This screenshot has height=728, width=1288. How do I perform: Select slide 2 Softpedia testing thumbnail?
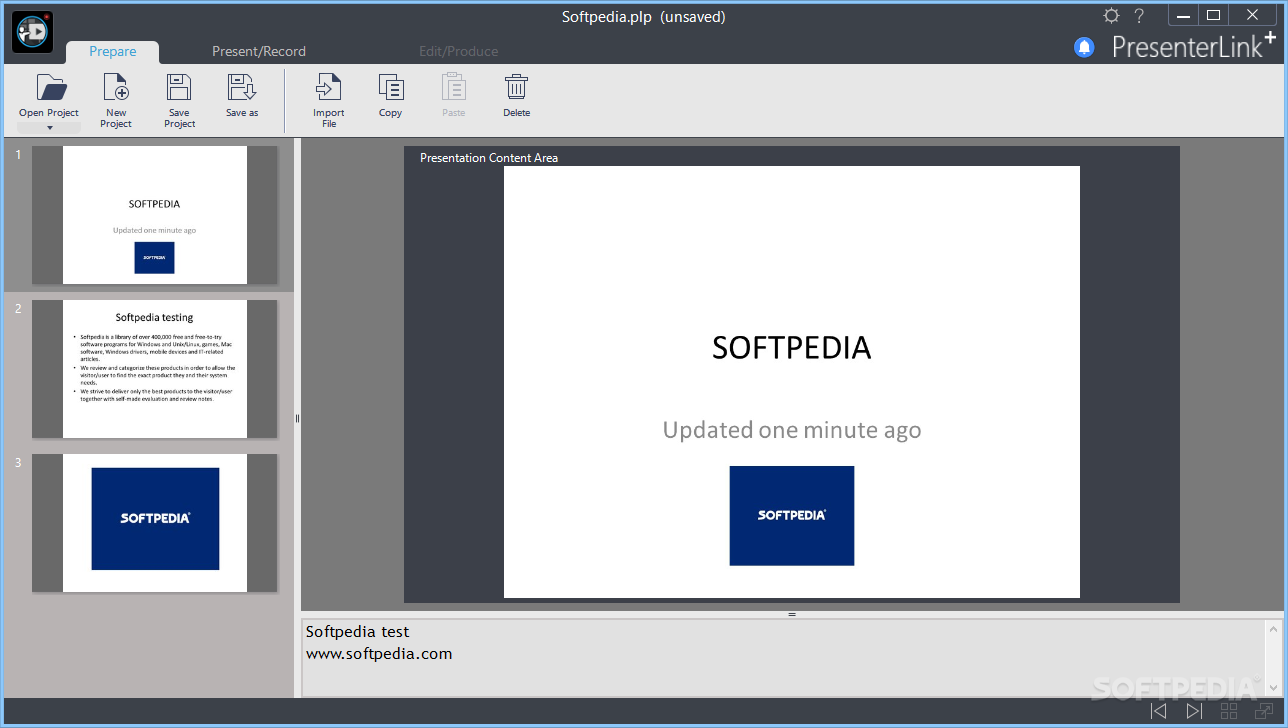155,369
